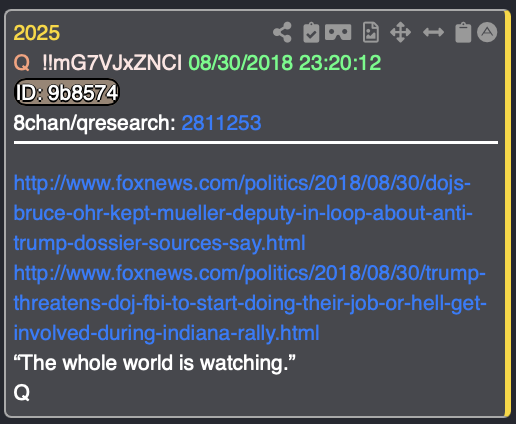Click the VR goggles icon
The image size is (516, 424).
[338, 32]
